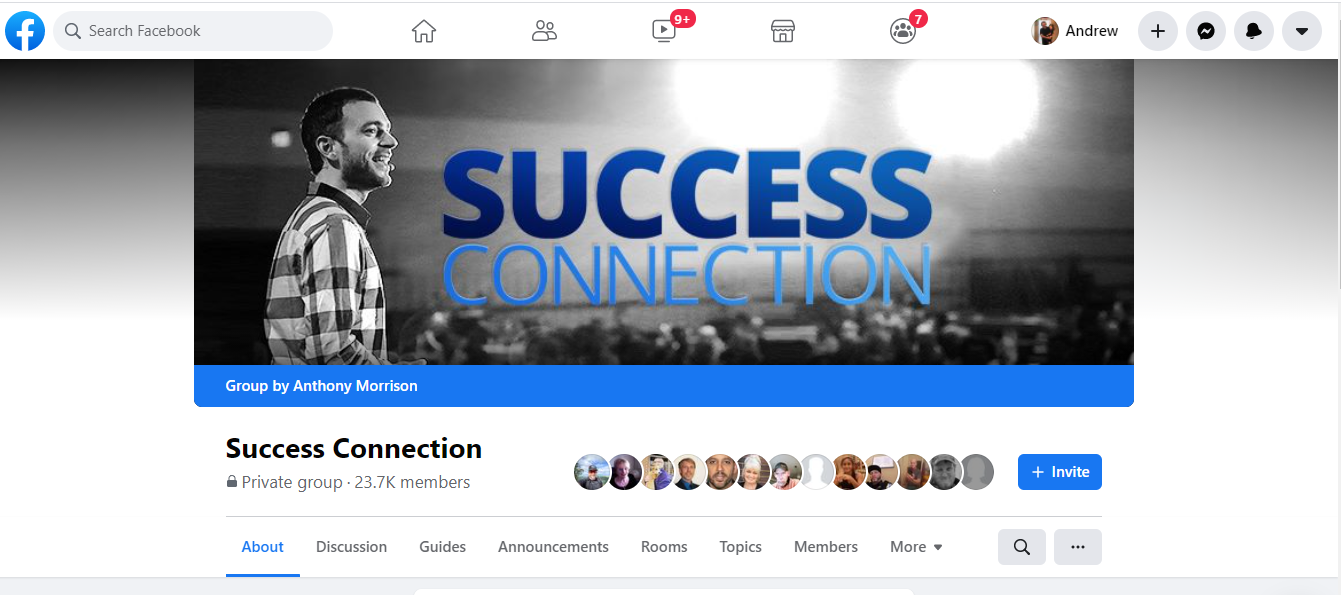Show notifications using the bell icon
This screenshot has width=1341, height=595.
pos(1254,31)
